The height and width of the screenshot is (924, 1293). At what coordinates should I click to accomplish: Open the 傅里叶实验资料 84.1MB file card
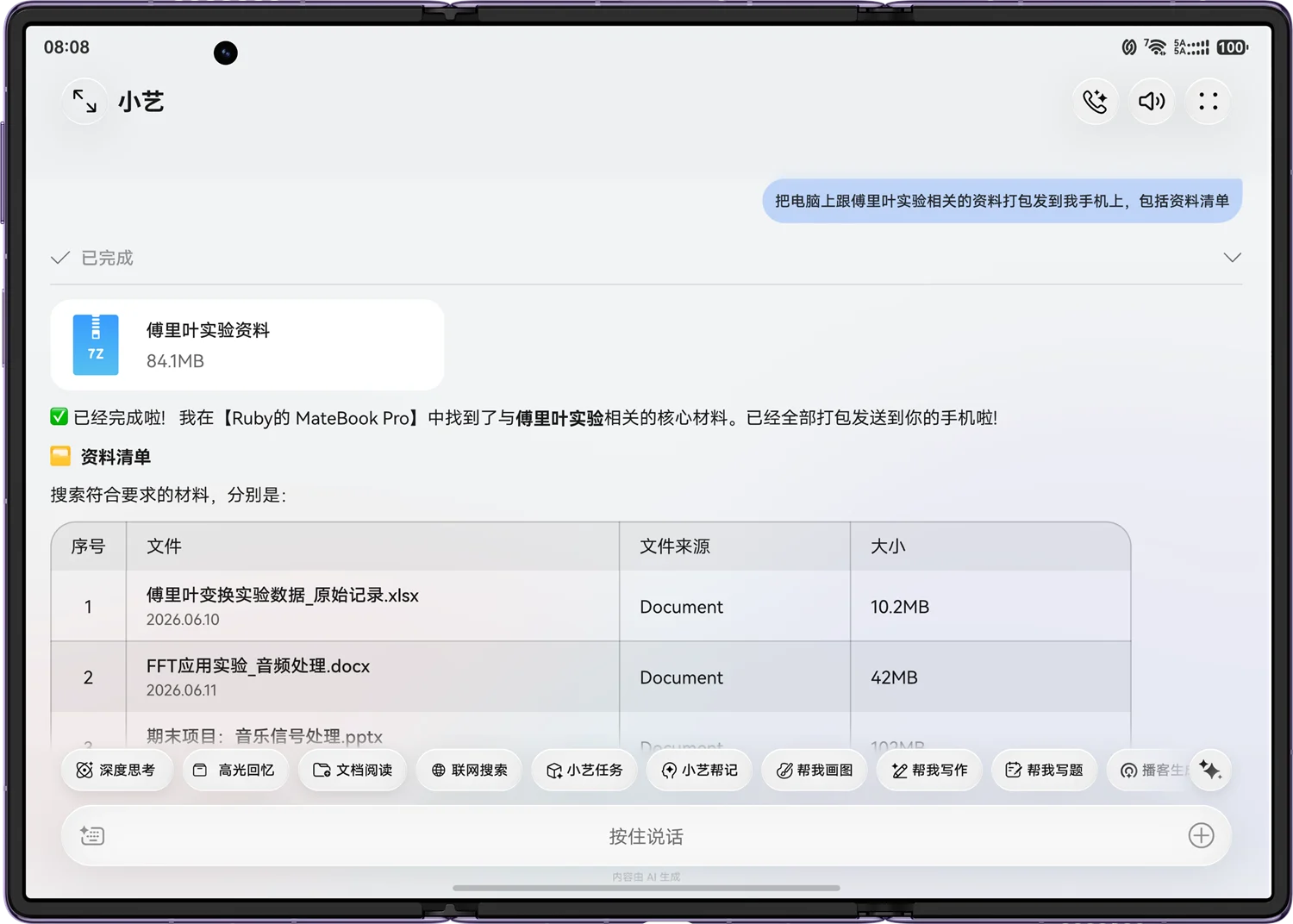pos(247,345)
